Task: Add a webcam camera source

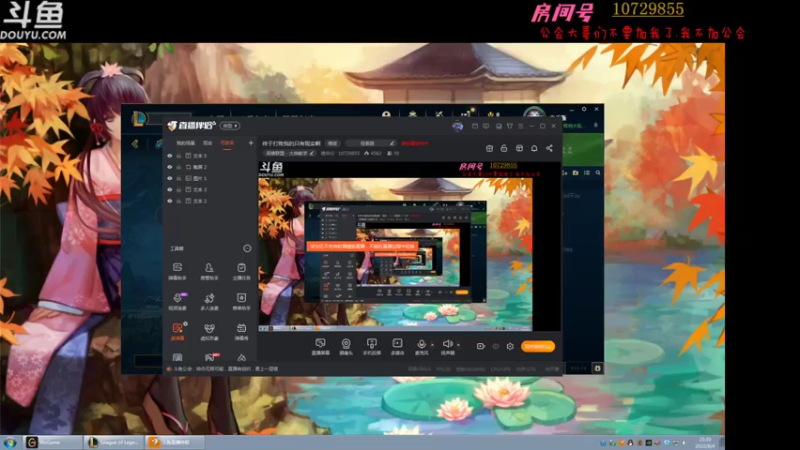Action: pyautogui.click(x=346, y=346)
